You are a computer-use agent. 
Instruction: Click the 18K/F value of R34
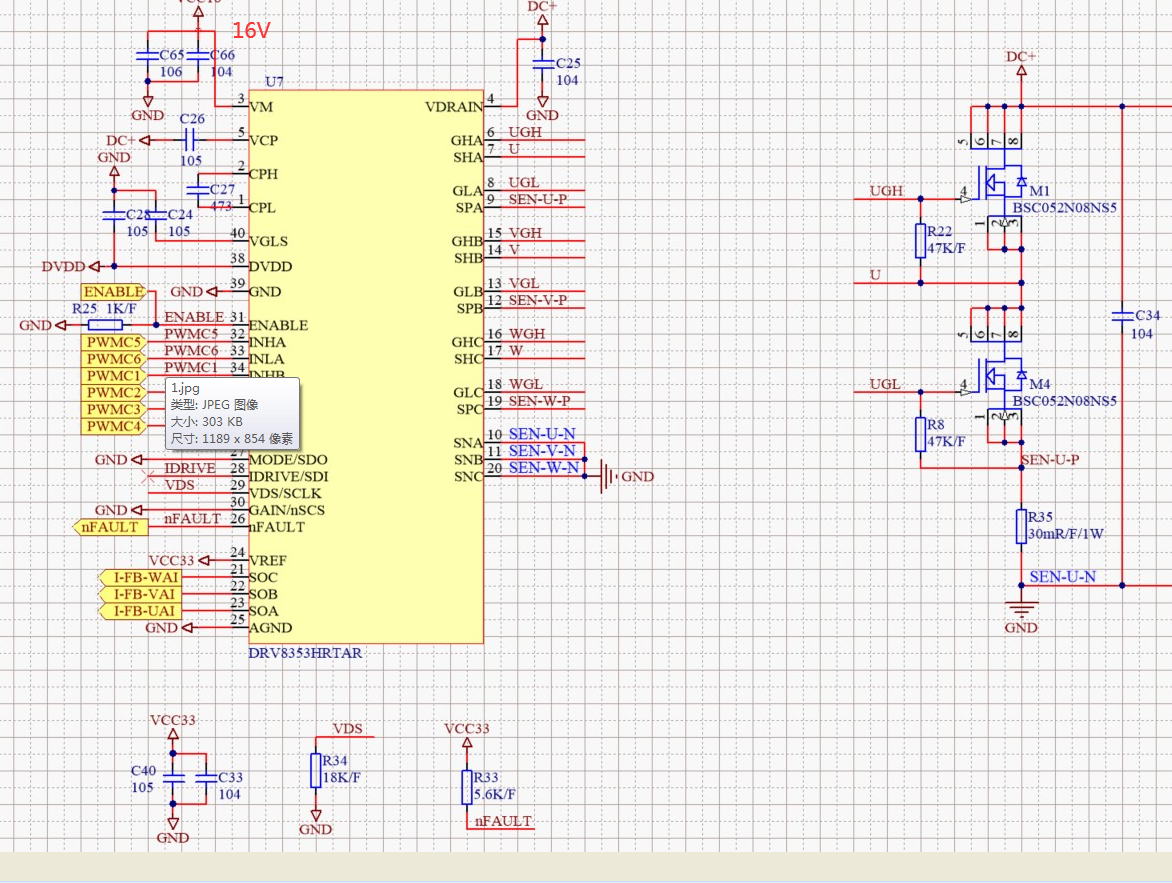click(342, 778)
